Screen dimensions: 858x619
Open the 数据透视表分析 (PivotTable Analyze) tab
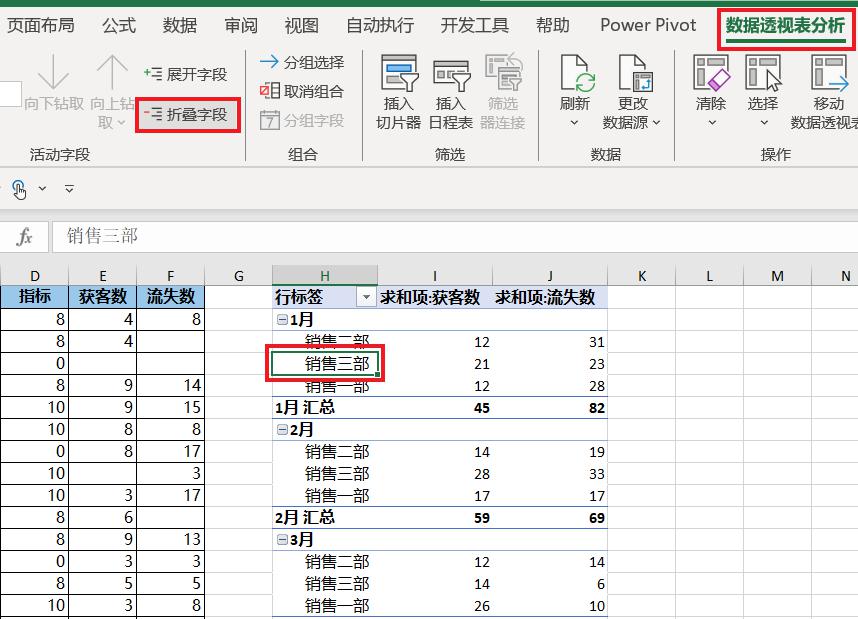785,25
